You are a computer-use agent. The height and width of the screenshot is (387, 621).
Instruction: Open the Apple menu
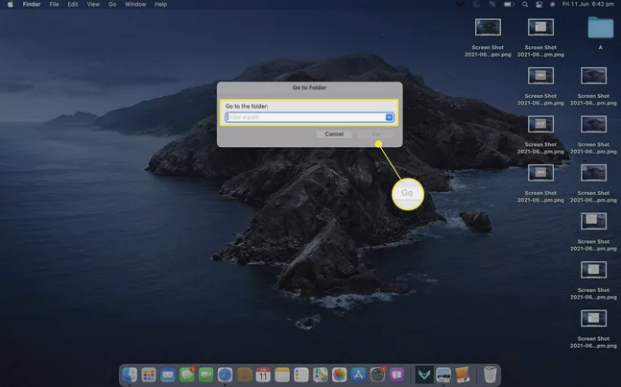tap(10, 4)
